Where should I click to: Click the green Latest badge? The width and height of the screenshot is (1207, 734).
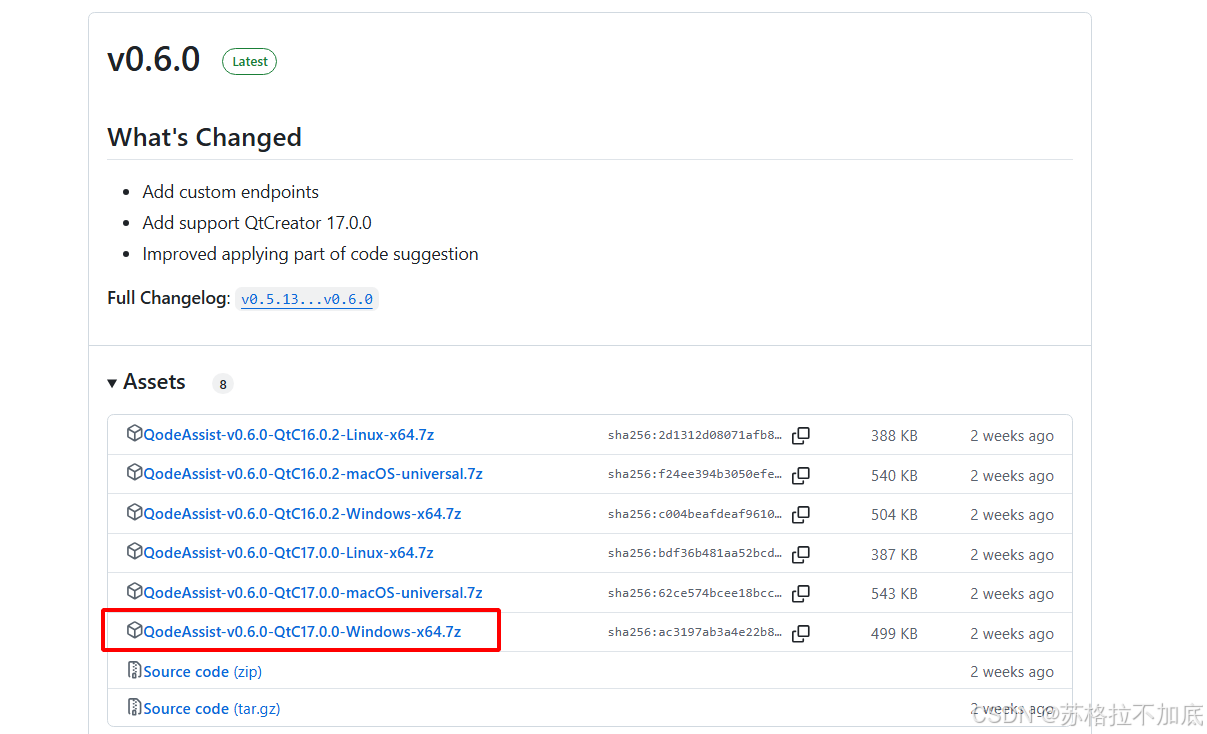pyautogui.click(x=249, y=62)
